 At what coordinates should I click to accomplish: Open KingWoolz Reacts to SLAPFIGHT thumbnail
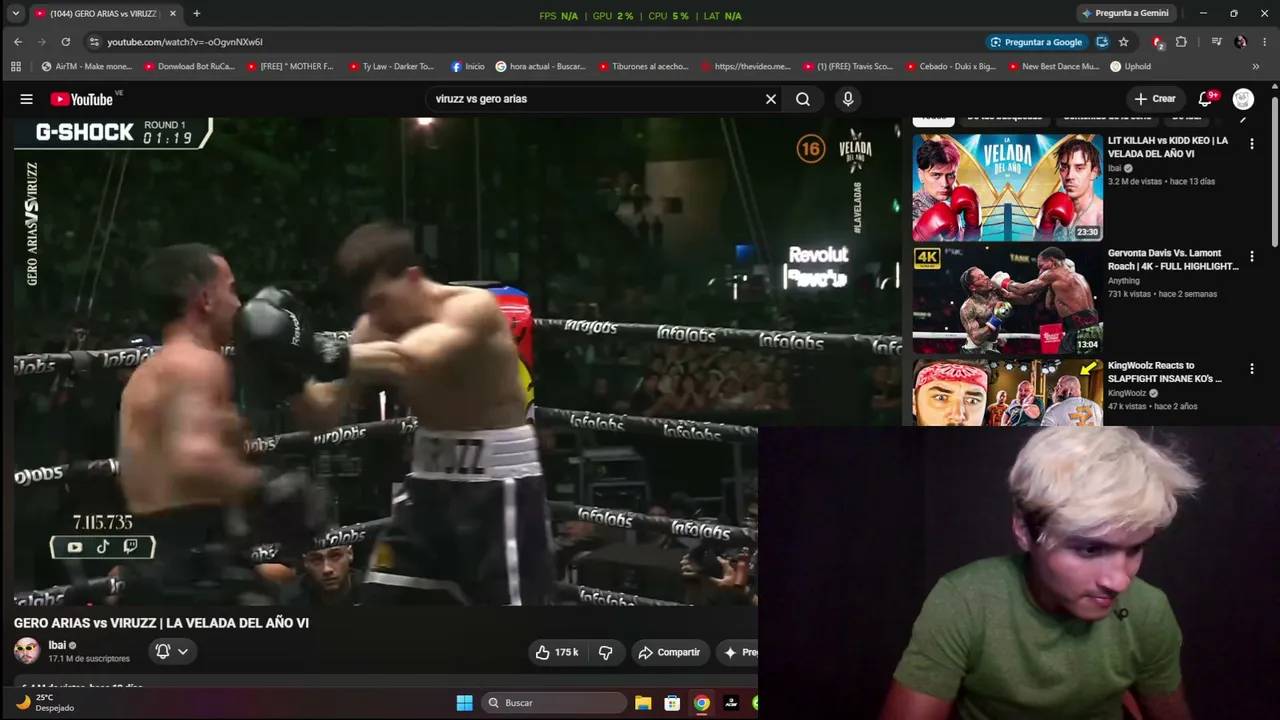click(x=1007, y=392)
